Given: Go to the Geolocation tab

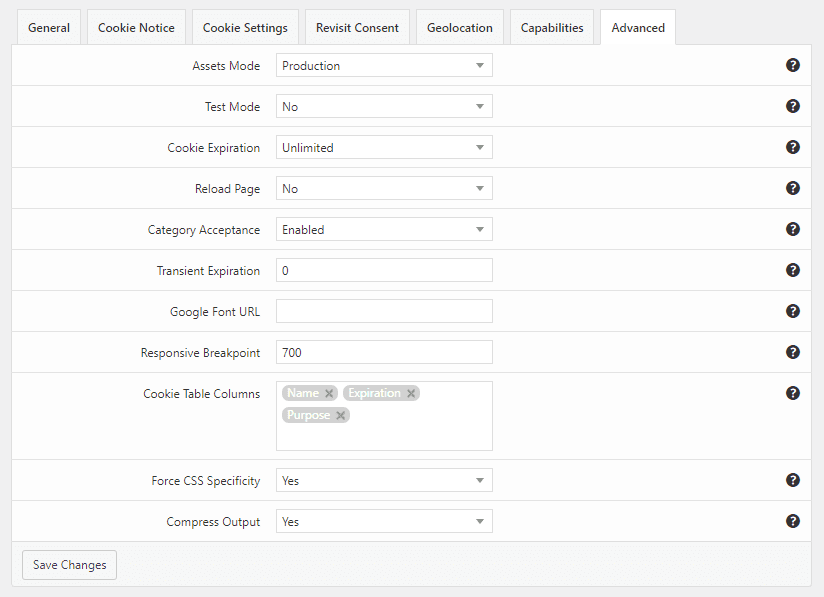Looking at the screenshot, I should coord(459,28).
